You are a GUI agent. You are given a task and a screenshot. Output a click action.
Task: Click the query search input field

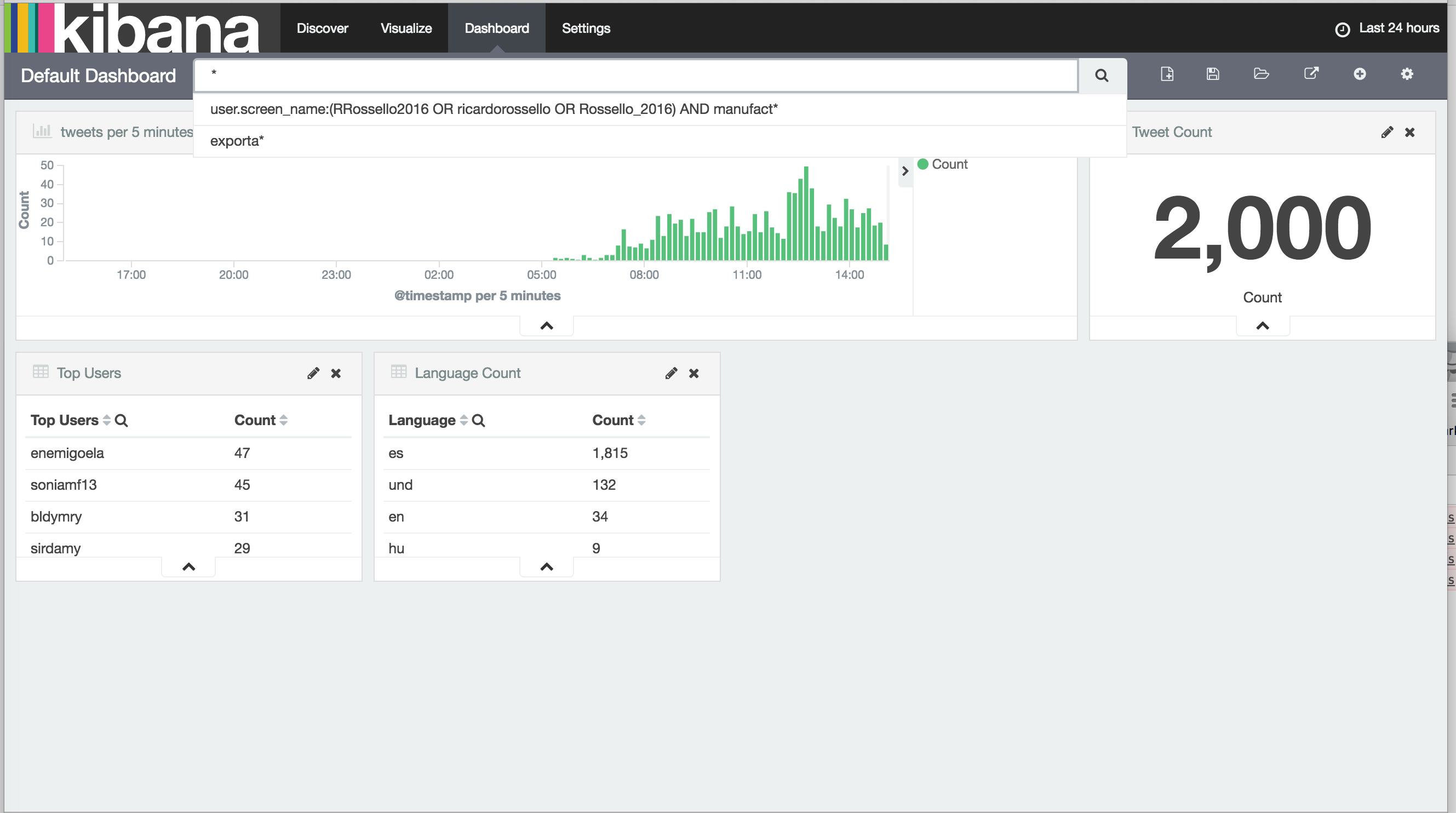(636, 75)
